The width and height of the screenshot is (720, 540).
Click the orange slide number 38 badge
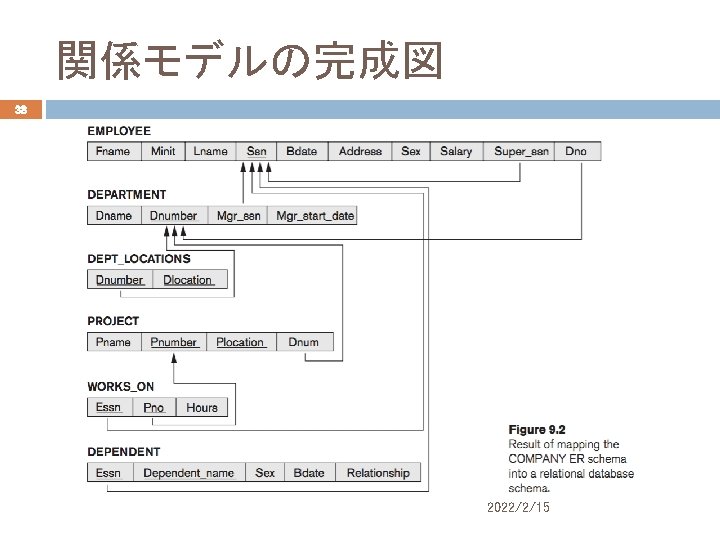21,110
